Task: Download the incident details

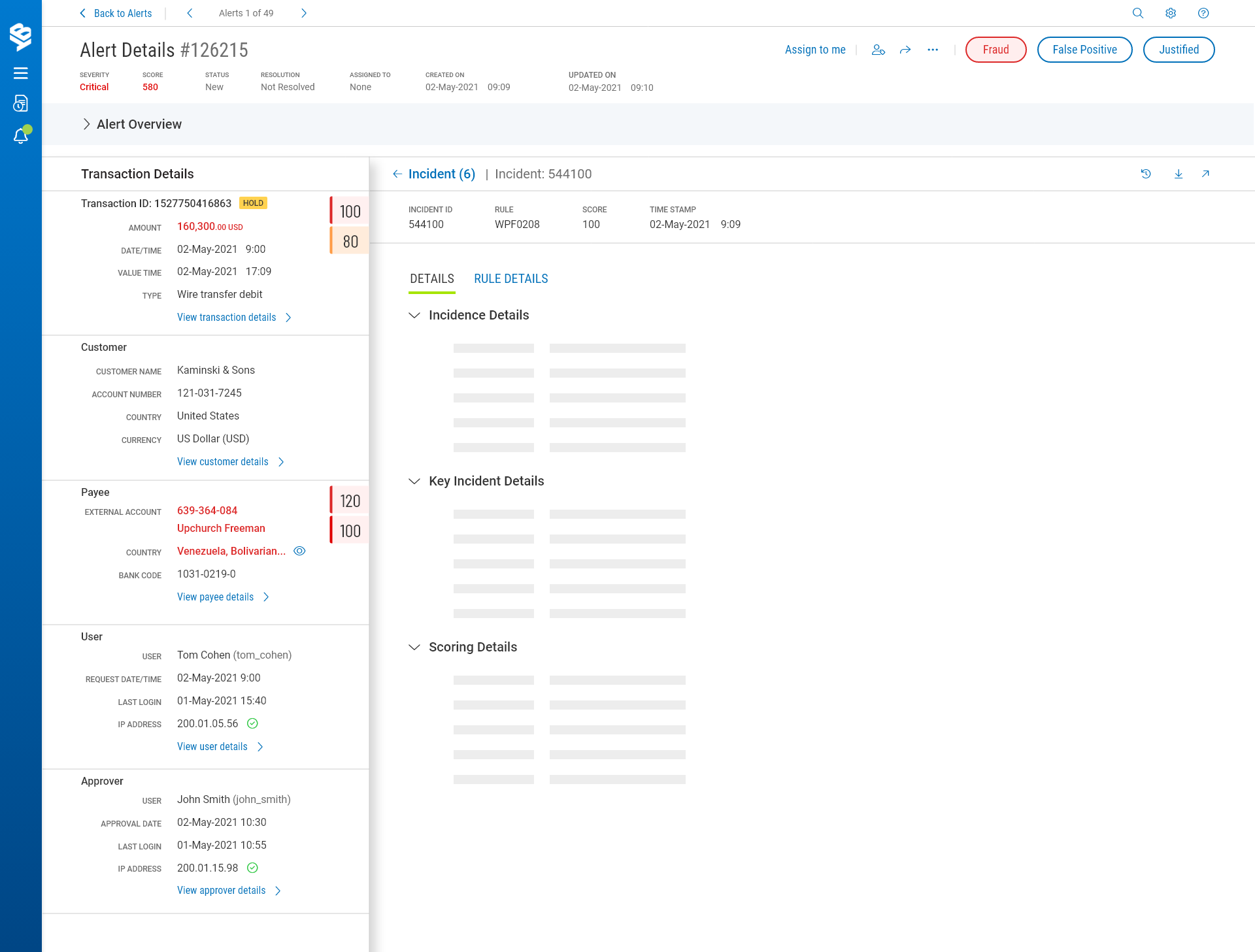Action: click(x=1178, y=174)
